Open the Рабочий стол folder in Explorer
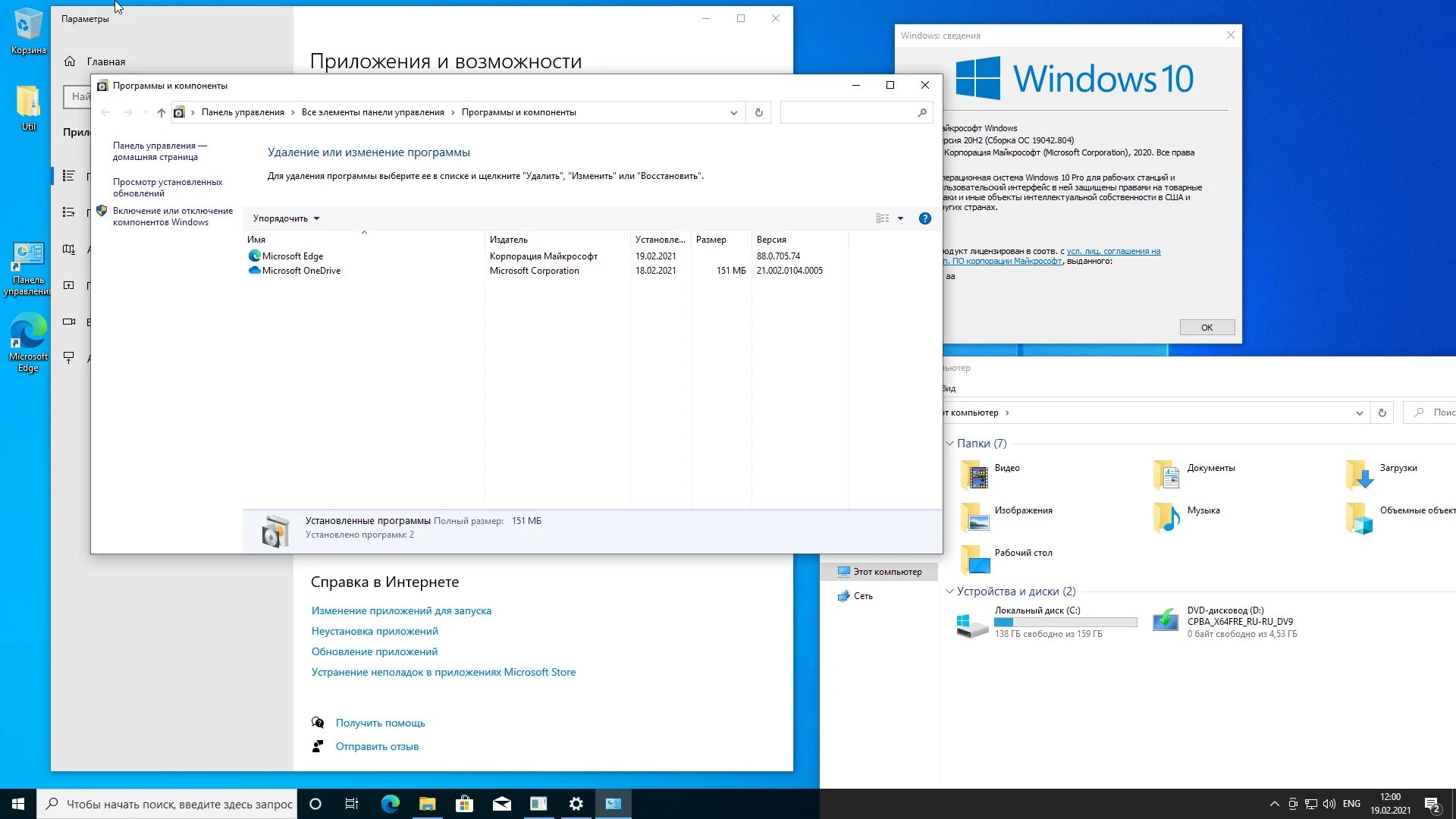The width and height of the screenshot is (1456, 819). point(1006,559)
